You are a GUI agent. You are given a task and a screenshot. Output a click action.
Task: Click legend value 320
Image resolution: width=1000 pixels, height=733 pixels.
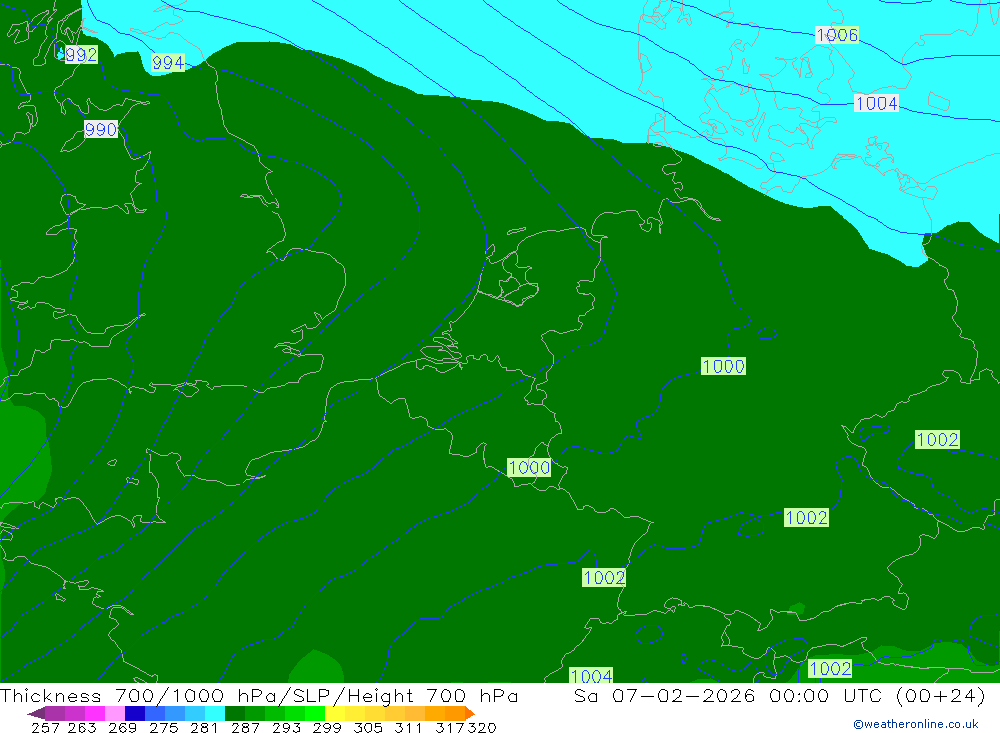pyautogui.click(x=482, y=727)
